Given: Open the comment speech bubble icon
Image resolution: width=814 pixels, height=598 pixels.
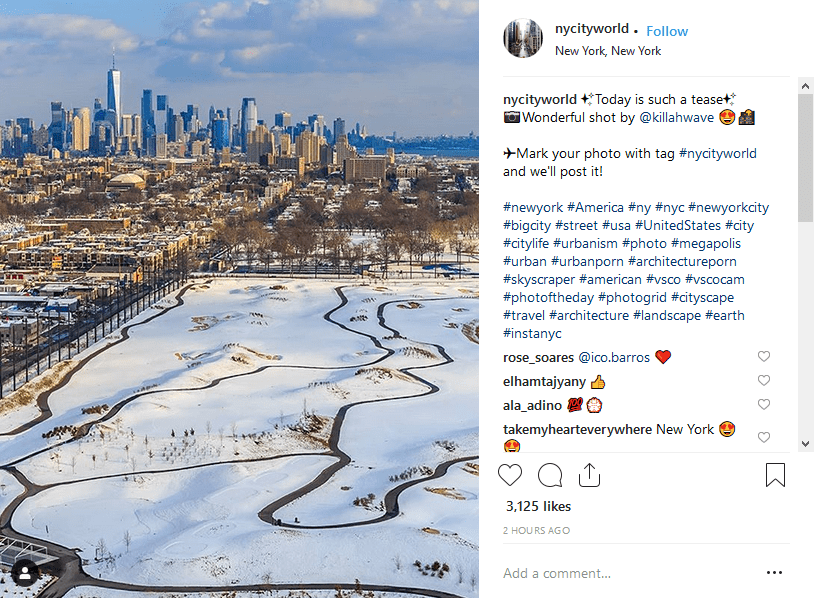Looking at the screenshot, I should point(550,475).
